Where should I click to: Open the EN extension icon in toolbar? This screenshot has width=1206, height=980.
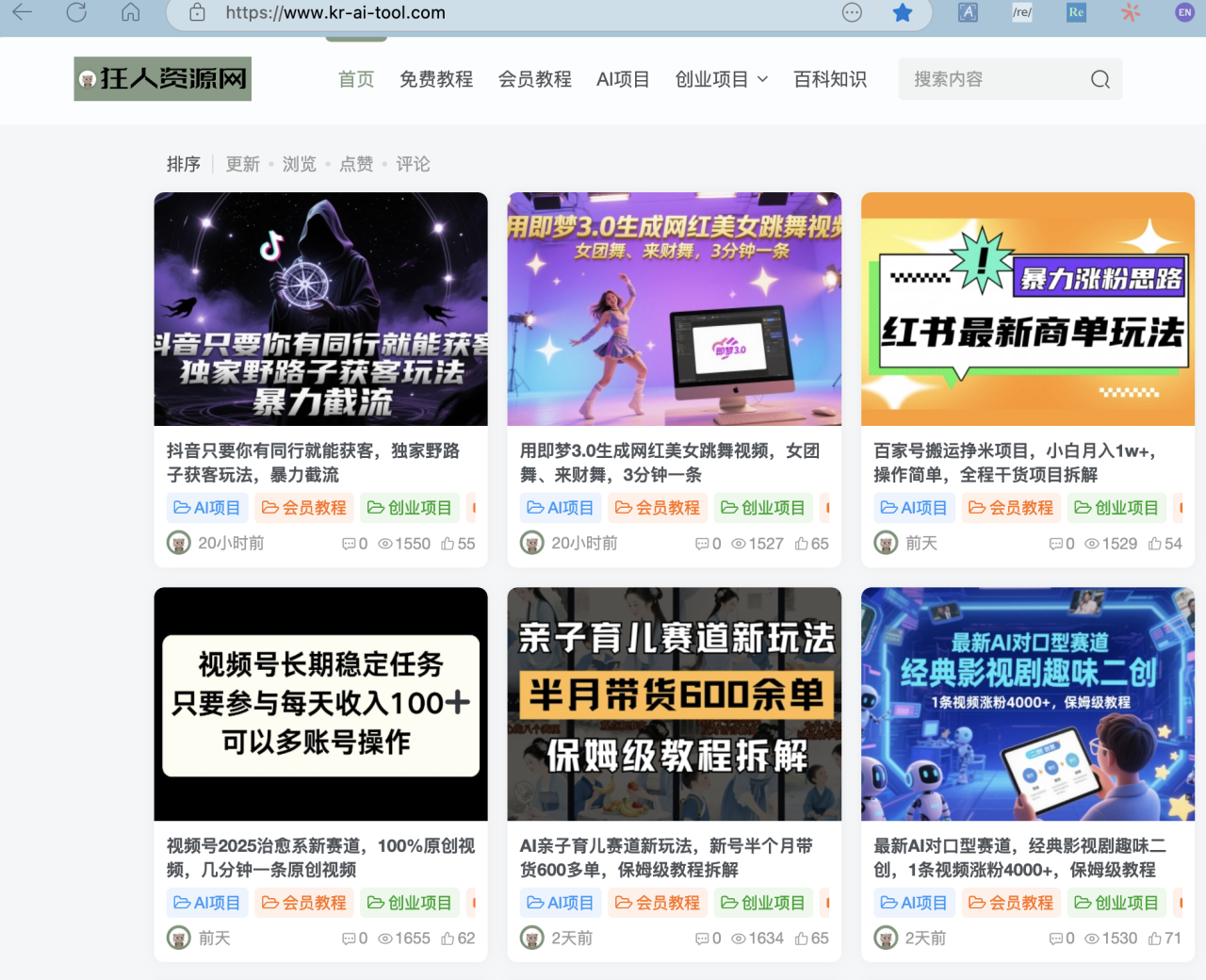[x=1184, y=12]
